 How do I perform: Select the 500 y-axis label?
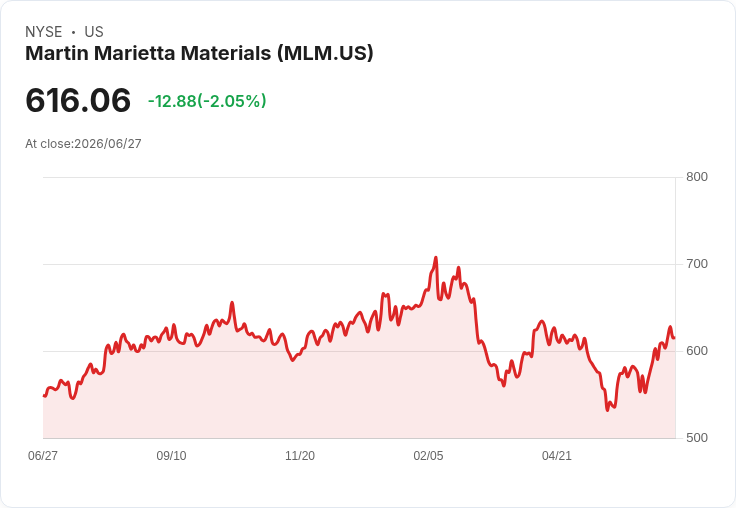(697, 438)
